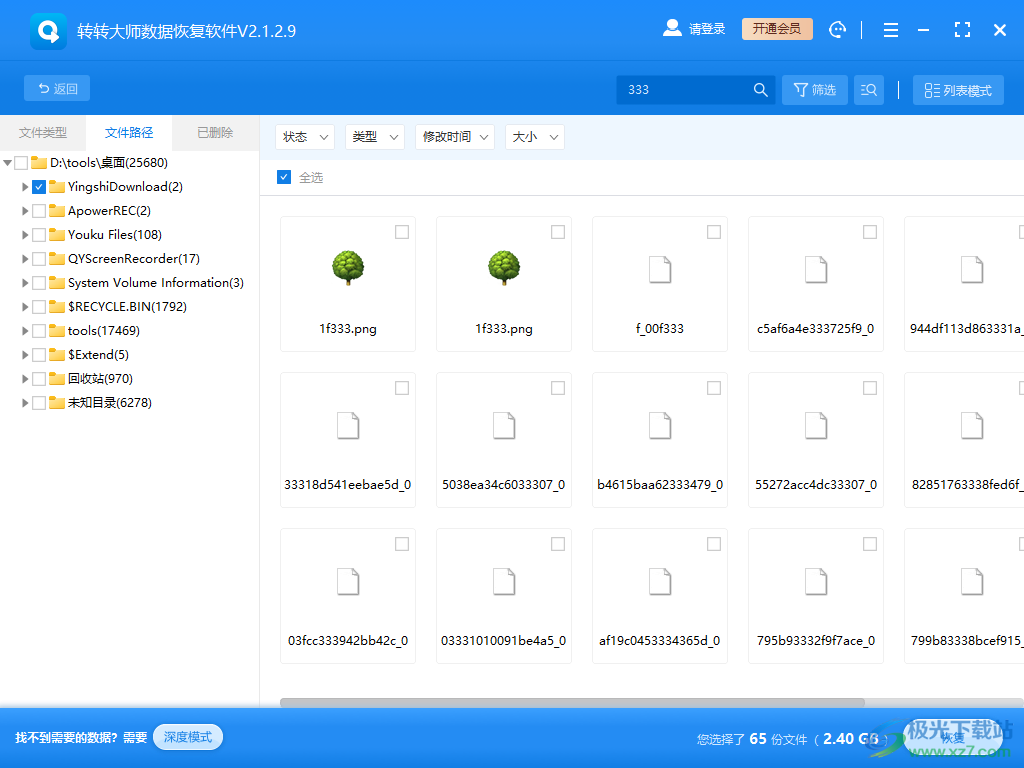Click the 回收站 folder icon
The image size is (1024, 768).
(57, 379)
